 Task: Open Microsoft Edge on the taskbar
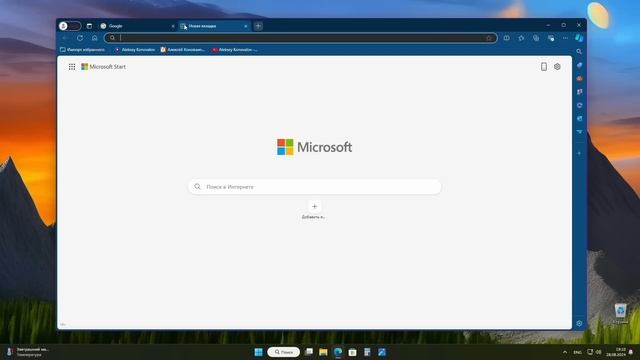[338, 352]
